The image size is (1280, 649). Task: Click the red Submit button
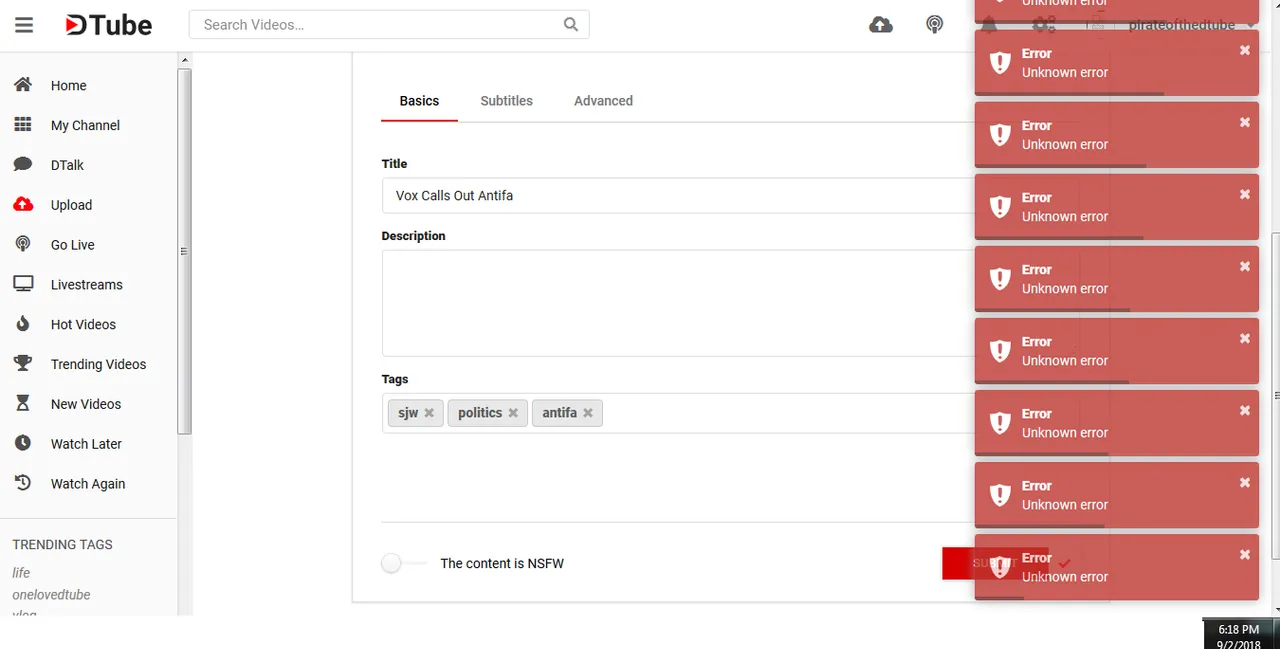click(x=995, y=563)
